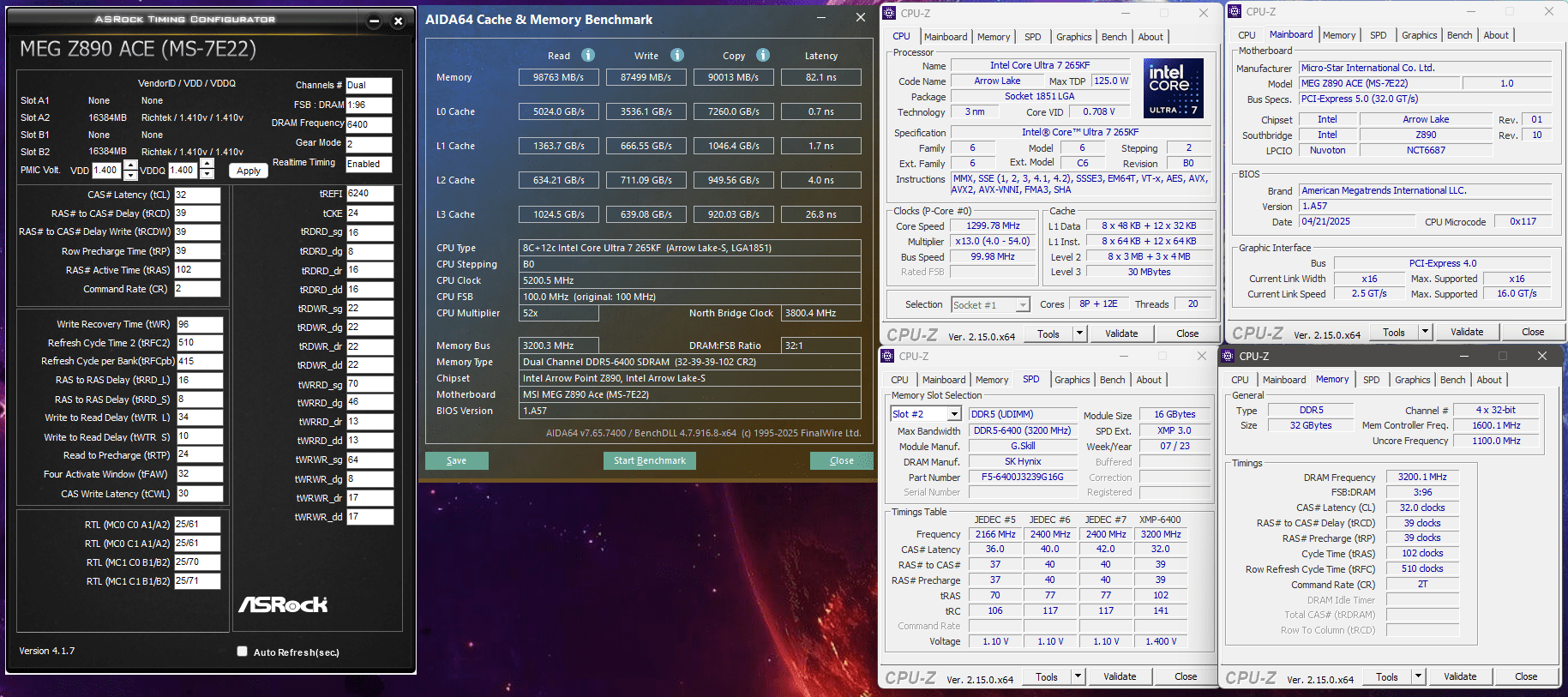The width and height of the screenshot is (1568, 697).
Task: Open the Slot #2 memory slot dropdown
Action: 953,414
